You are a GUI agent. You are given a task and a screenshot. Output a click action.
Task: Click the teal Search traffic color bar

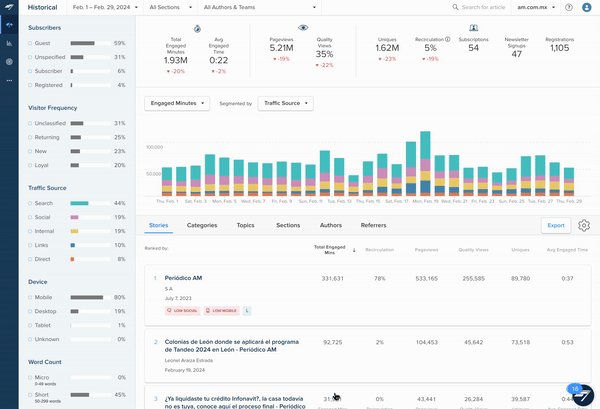(x=79, y=203)
